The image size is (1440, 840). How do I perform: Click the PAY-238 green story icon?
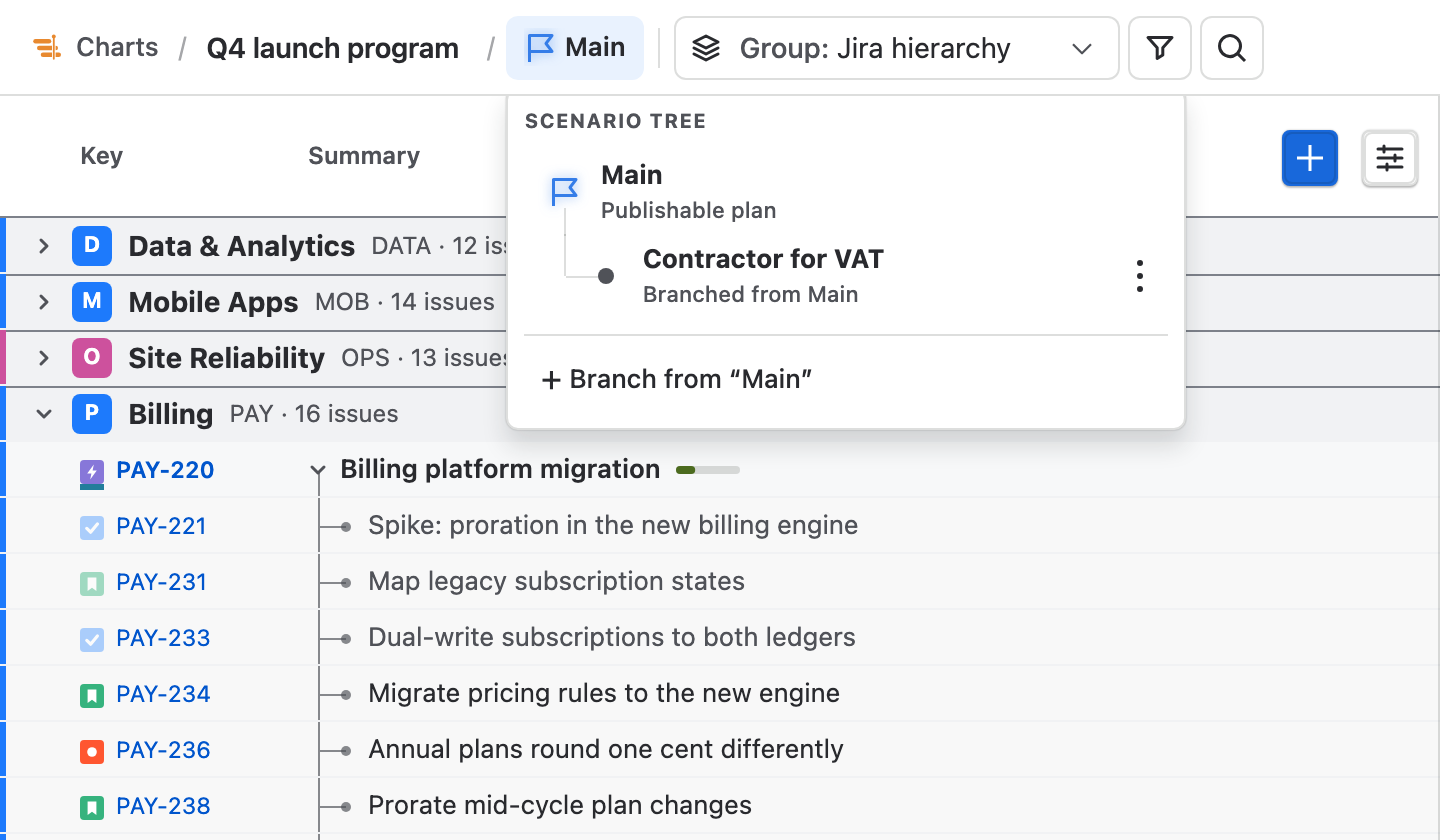92,807
